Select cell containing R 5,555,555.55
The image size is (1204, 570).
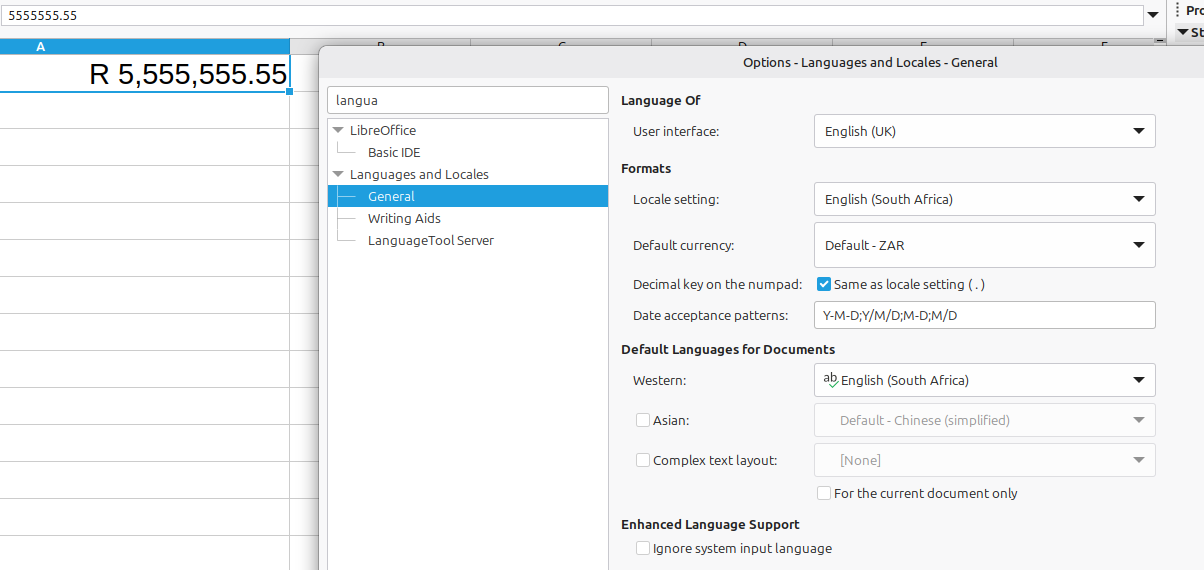tap(145, 74)
